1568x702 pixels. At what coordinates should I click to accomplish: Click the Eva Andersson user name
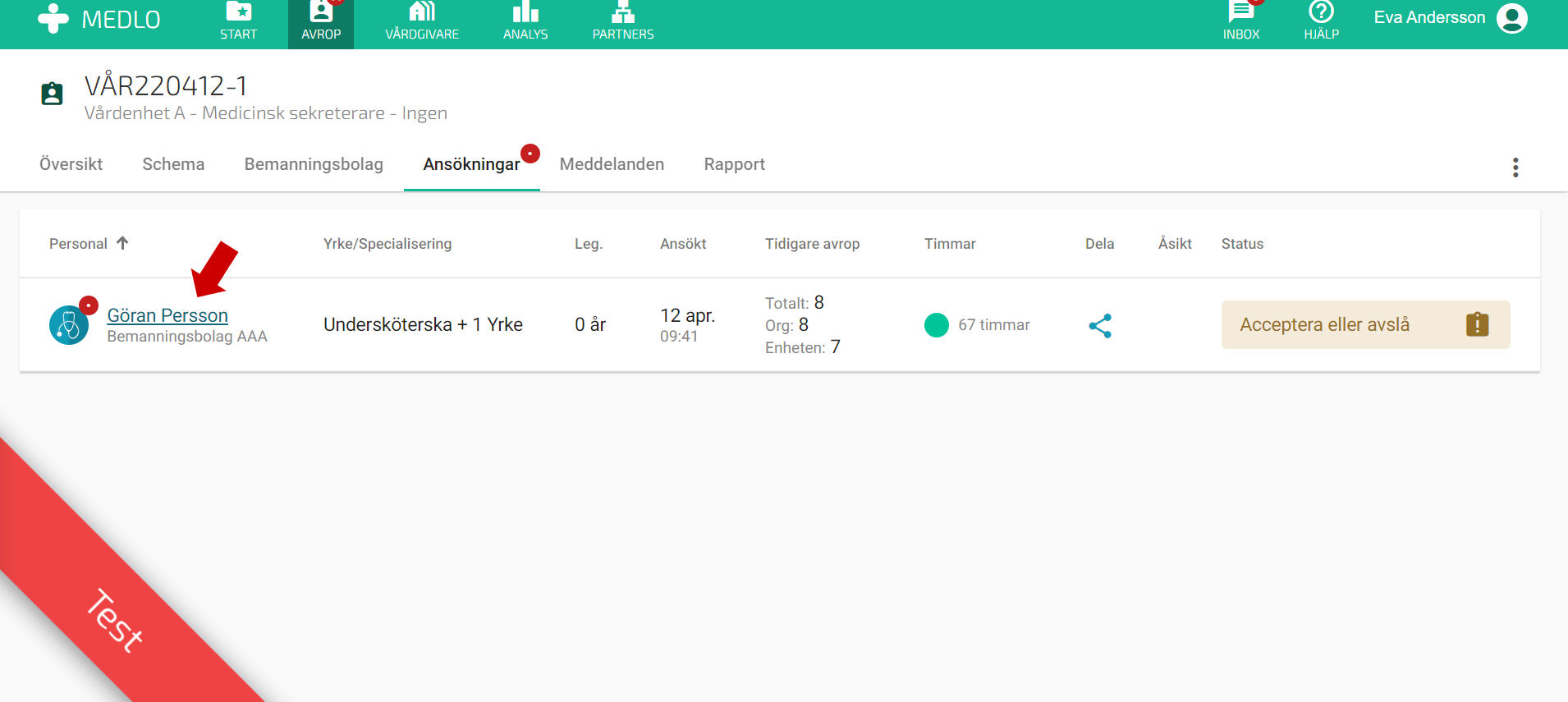1429,17
